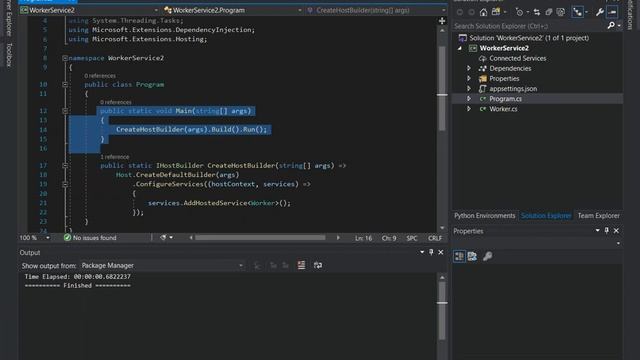Click the Categorized icon in Properties panel
Viewport: 640px width, 360px height.
(x=459, y=256)
